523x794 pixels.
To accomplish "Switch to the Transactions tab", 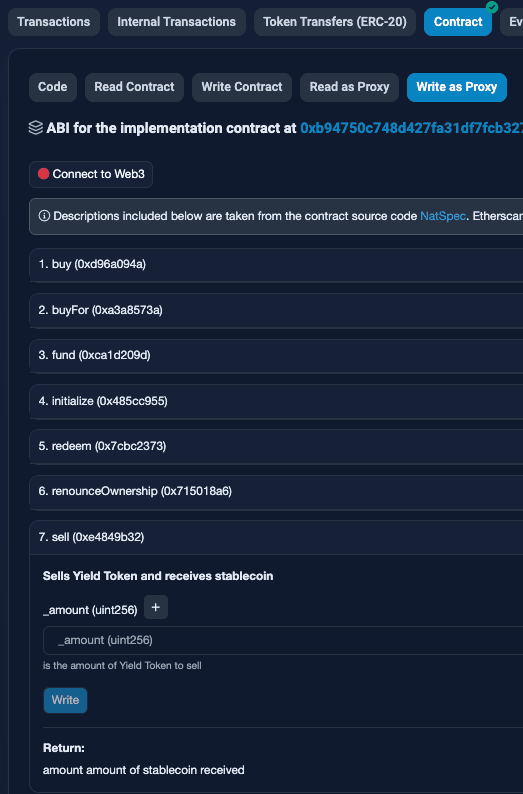I will 54,22.
